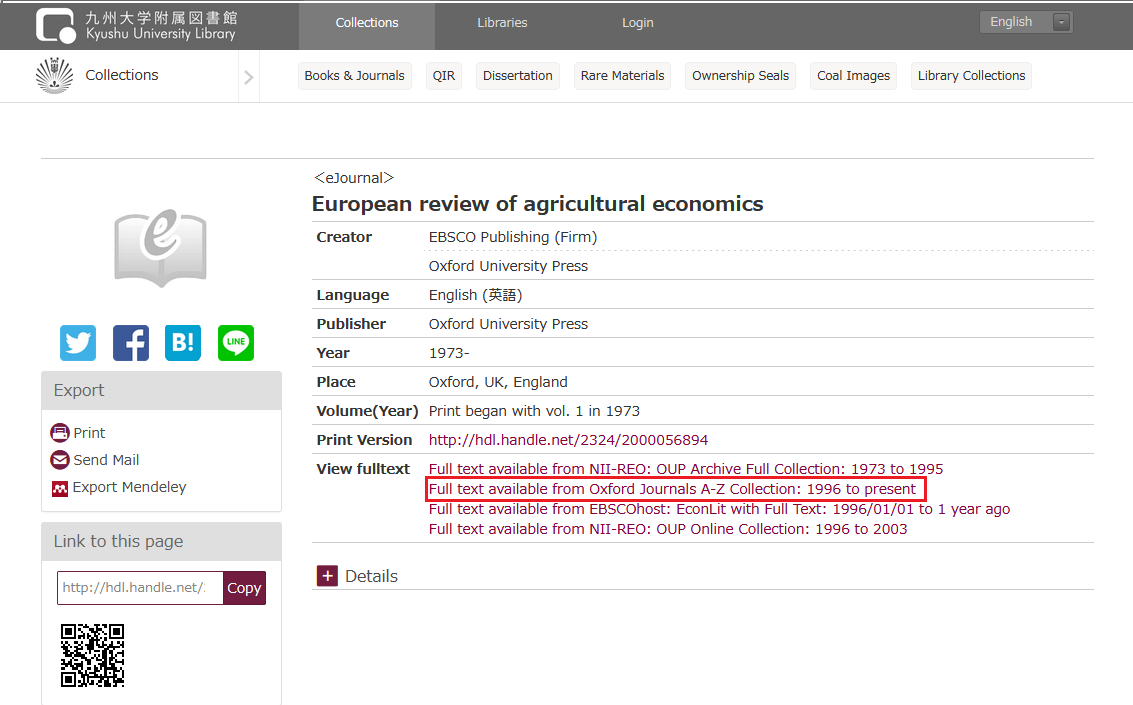The image size is (1133, 705).
Task: Click creator Oxford University Press entry
Action: pos(508,266)
